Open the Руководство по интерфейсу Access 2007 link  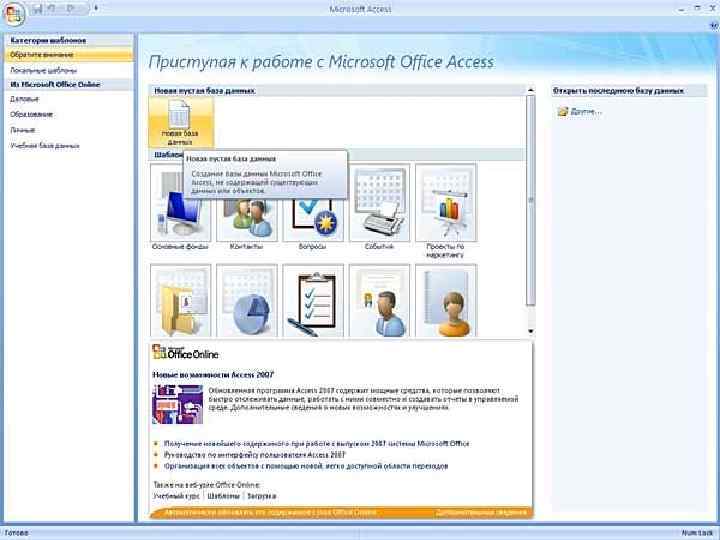[x=254, y=455]
